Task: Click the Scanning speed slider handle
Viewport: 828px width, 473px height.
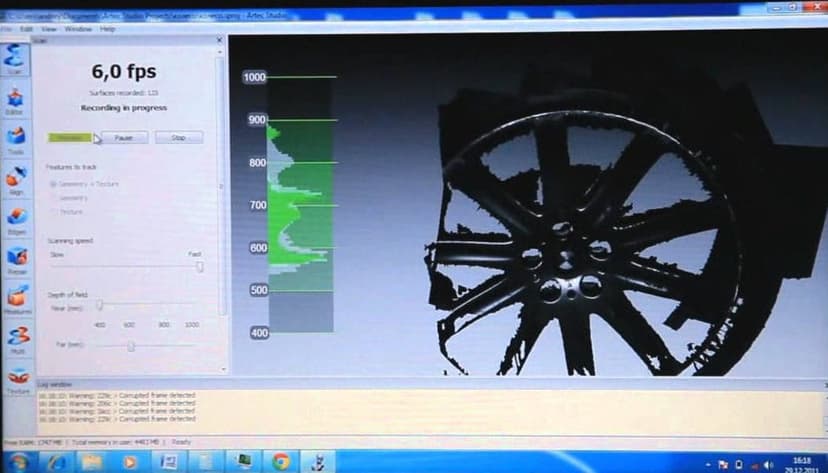Action: pos(200,267)
